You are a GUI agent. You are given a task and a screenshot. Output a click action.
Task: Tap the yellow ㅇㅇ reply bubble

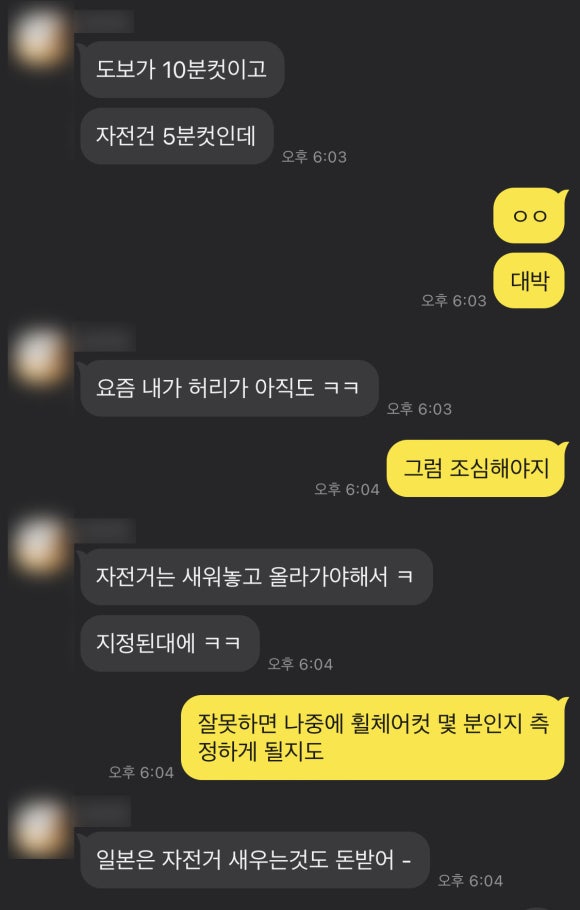pyautogui.click(x=529, y=216)
